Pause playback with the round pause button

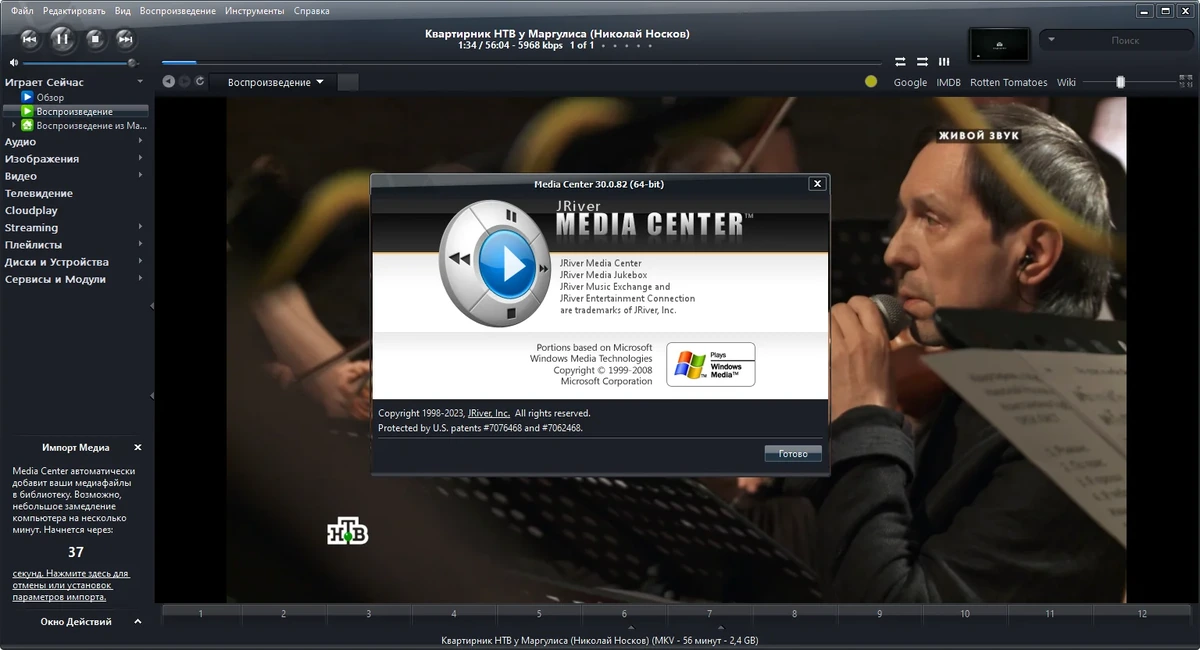pos(62,39)
